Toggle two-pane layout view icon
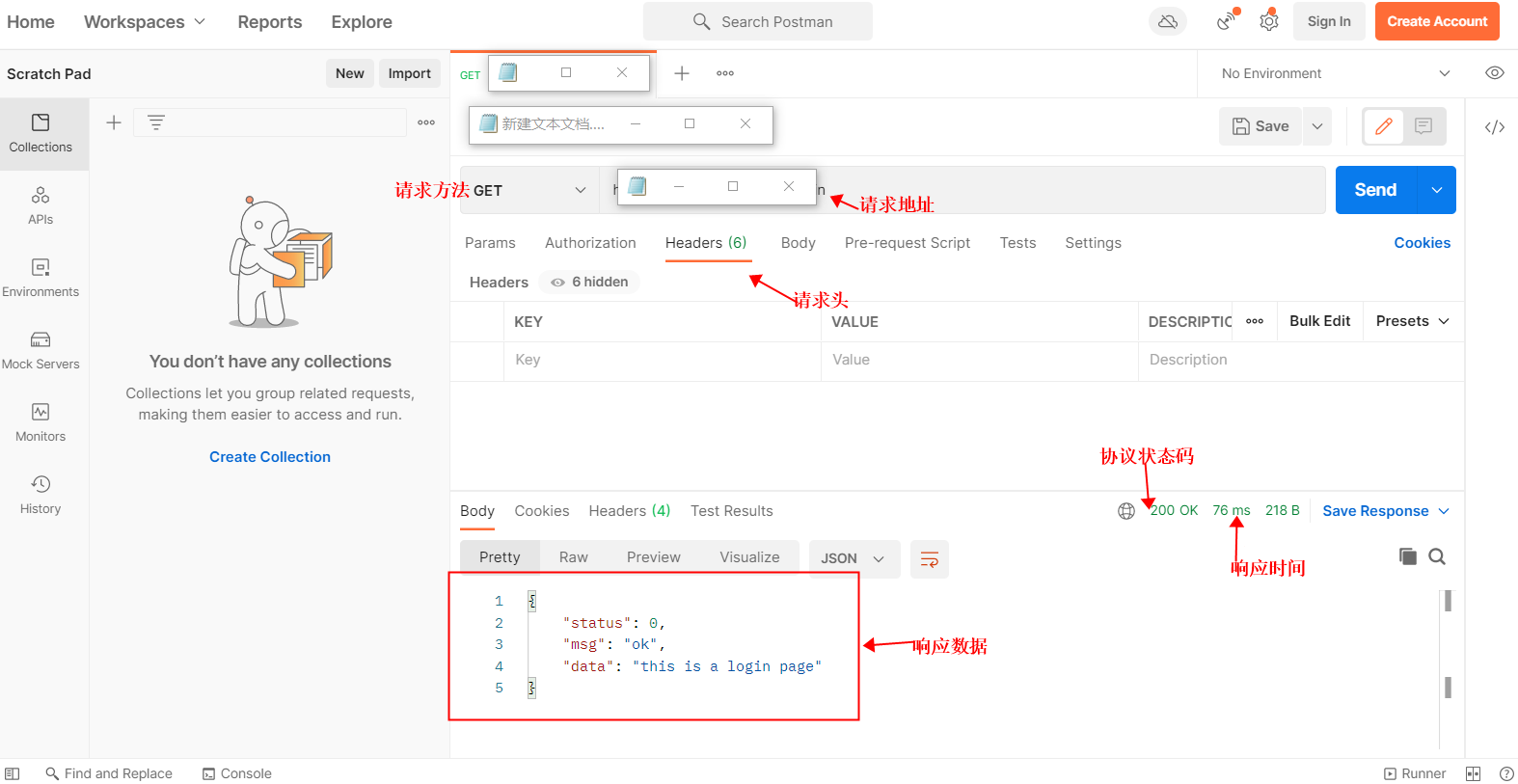 pyautogui.click(x=1473, y=773)
